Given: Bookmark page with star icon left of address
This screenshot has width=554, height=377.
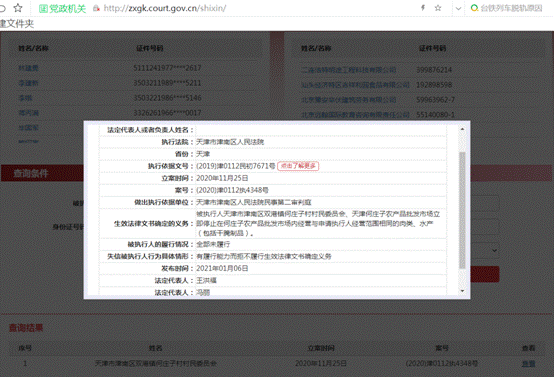Looking at the screenshot, I should click(18, 8).
